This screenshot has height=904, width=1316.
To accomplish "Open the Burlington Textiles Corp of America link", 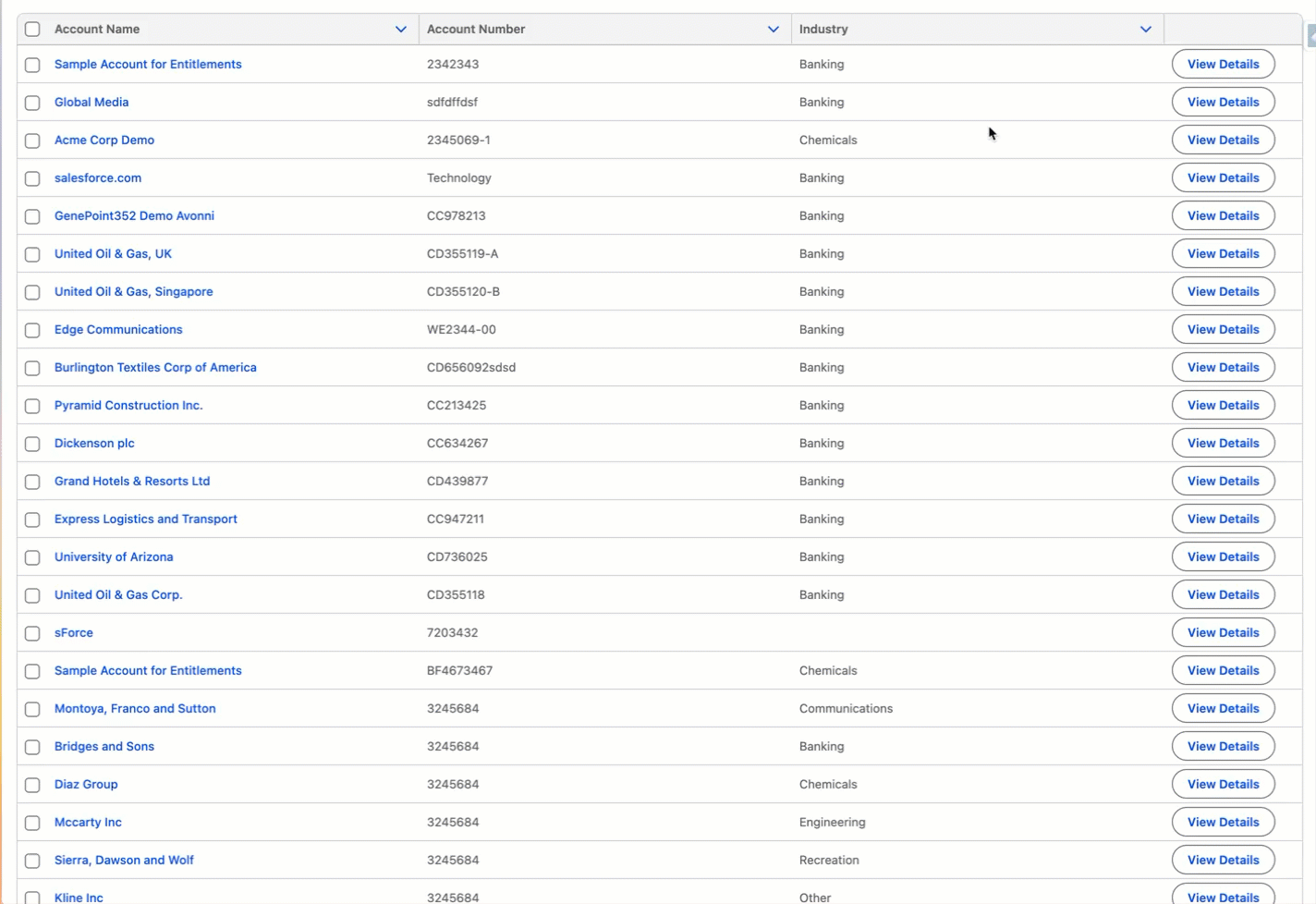I will (155, 368).
